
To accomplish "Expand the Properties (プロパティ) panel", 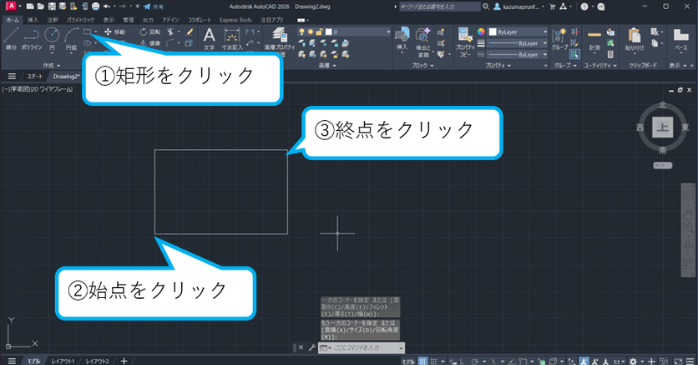I will tap(498, 65).
